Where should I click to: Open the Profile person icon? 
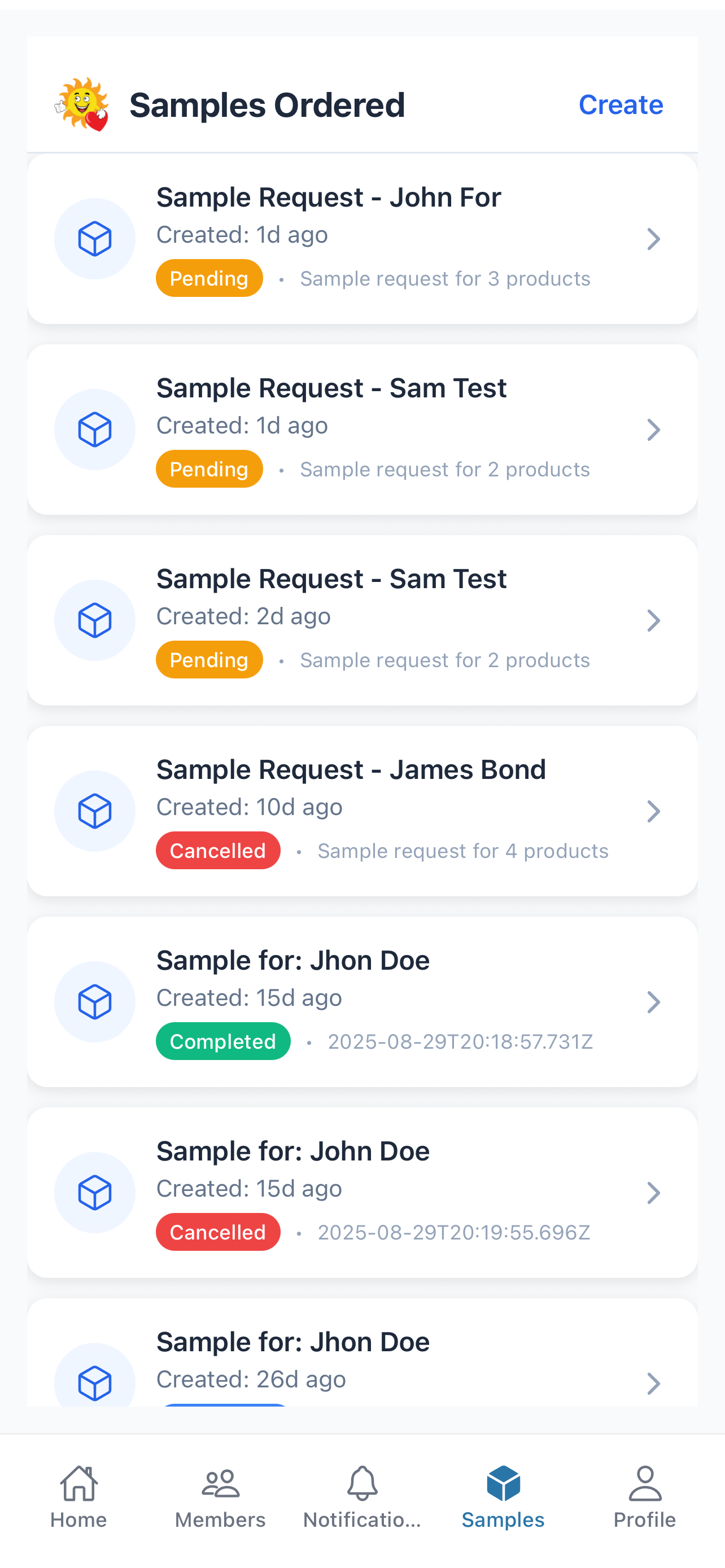(x=645, y=1483)
